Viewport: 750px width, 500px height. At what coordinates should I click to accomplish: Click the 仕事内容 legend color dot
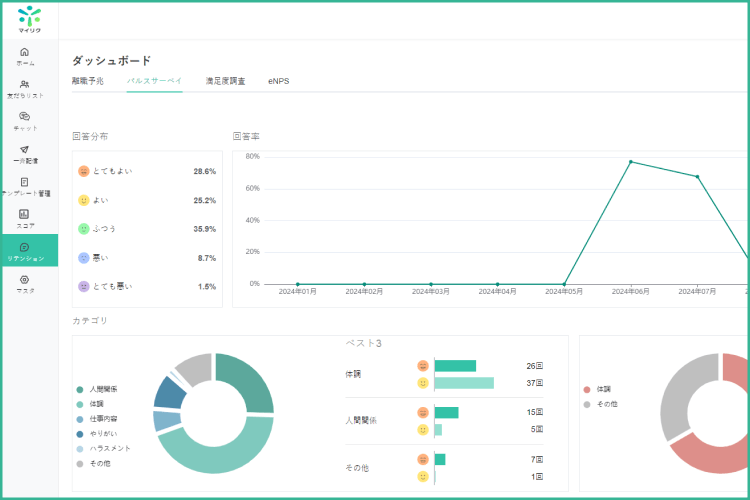click(x=80, y=419)
